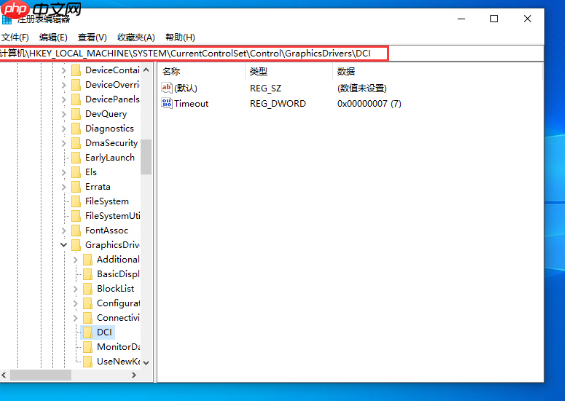Viewport: 565px width, 401px height.
Task: Click the REG_SZ type cell
Action: coord(266,88)
